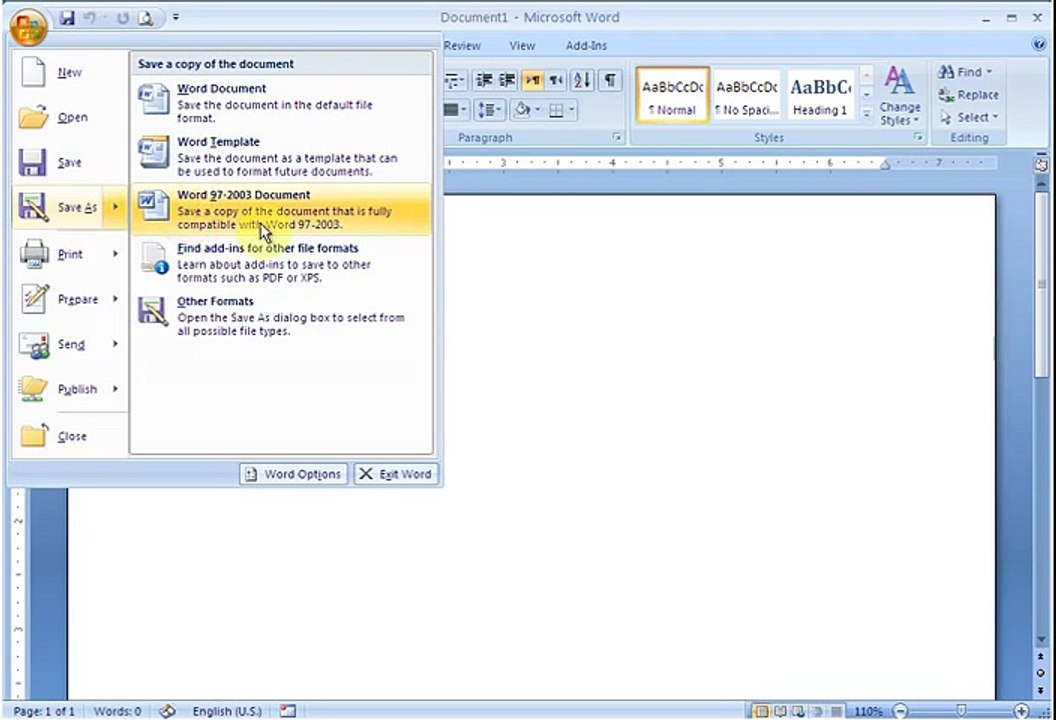Click the Page: 1 of 1 status indicator
The height and width of the screenshot is (720, 1056).
click(x=44, y=711)
